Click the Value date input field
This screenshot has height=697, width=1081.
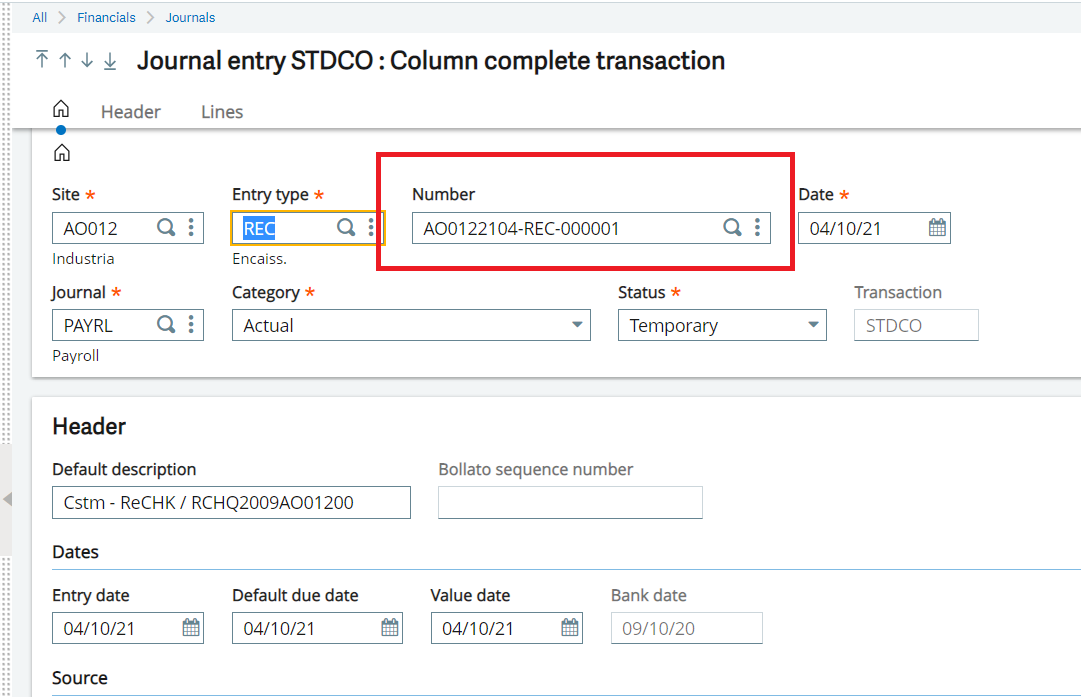point(507,628)
